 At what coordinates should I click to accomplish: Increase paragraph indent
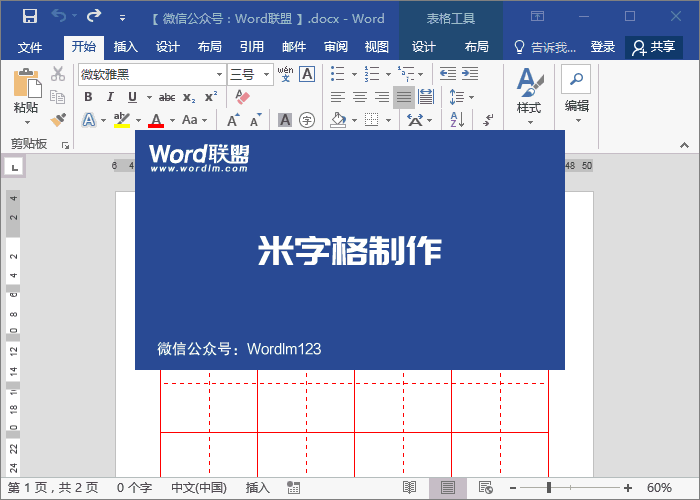pyautogui.click(x=470, y=74)
